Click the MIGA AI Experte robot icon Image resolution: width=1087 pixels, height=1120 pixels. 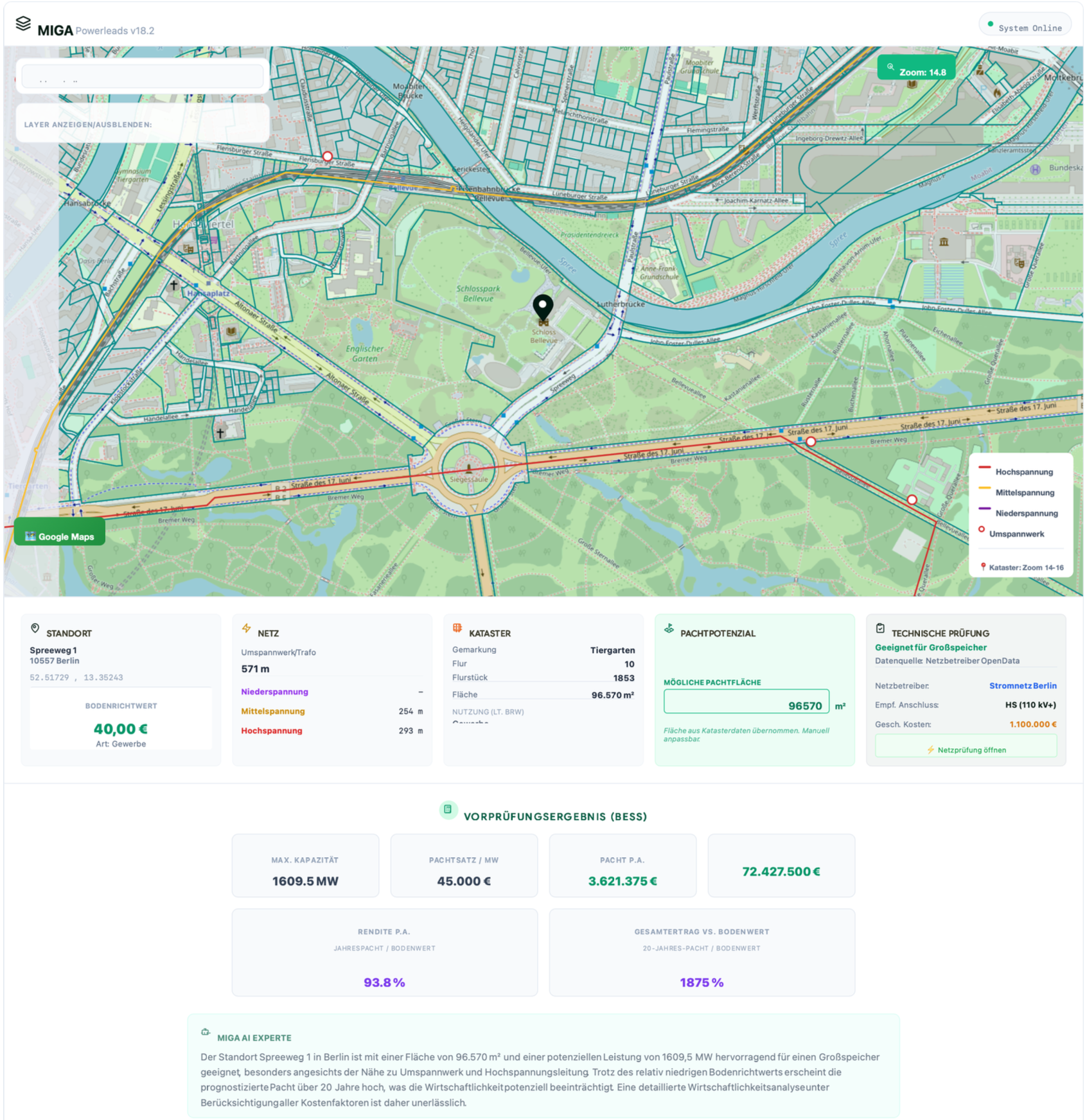[206, 1032]
